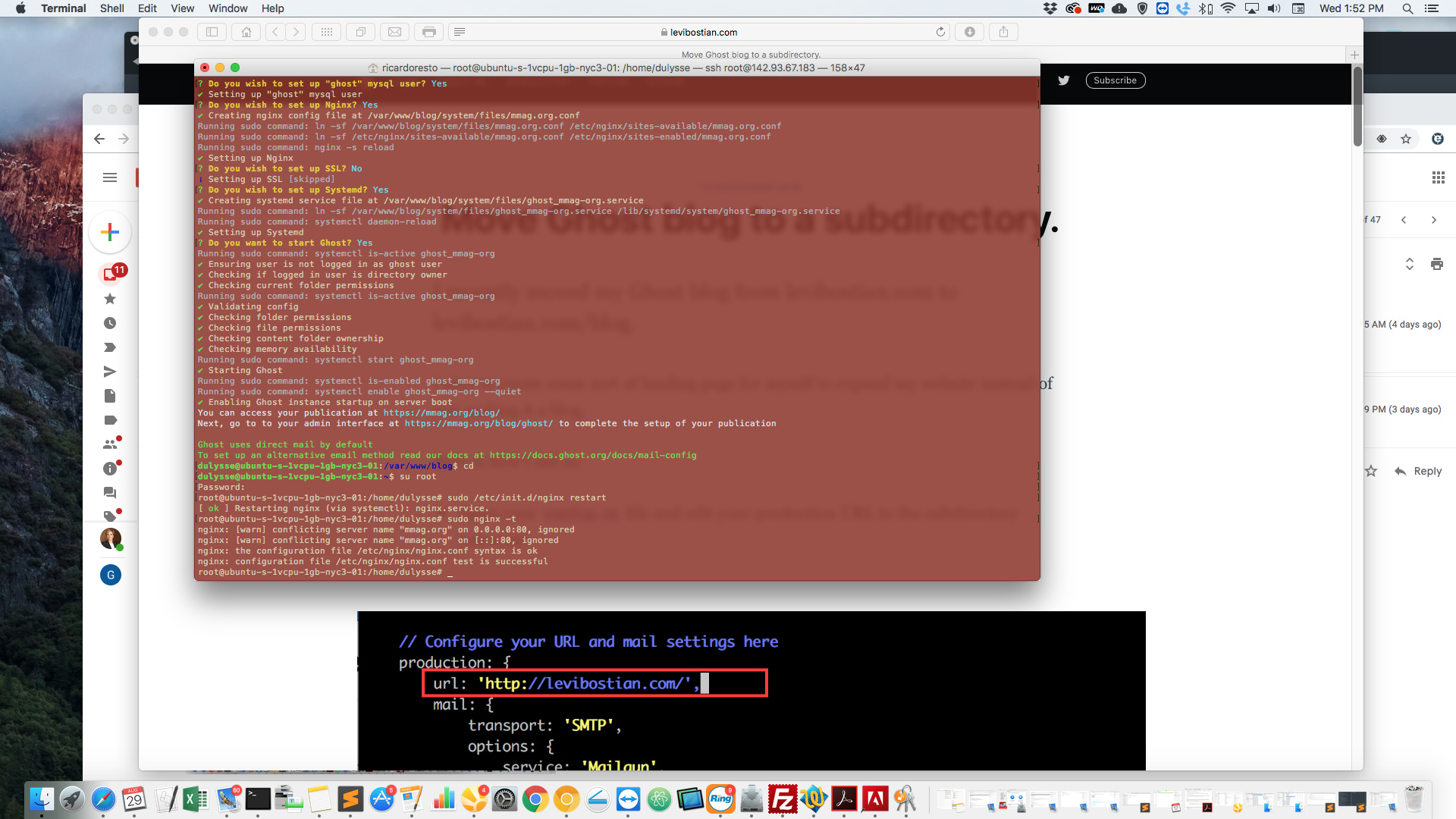
Task: Open Gmail sent arrow icon
Action: pyautogui.click(x=110, y=372)
